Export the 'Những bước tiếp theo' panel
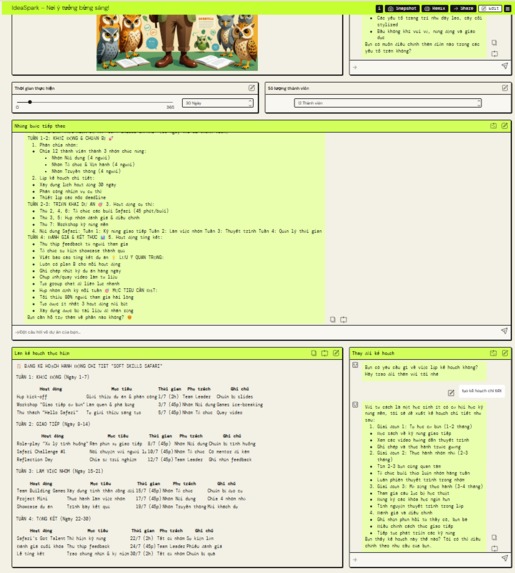Image resolution: width=515 pixels, height=573 pixels. (x=493, y=126)
